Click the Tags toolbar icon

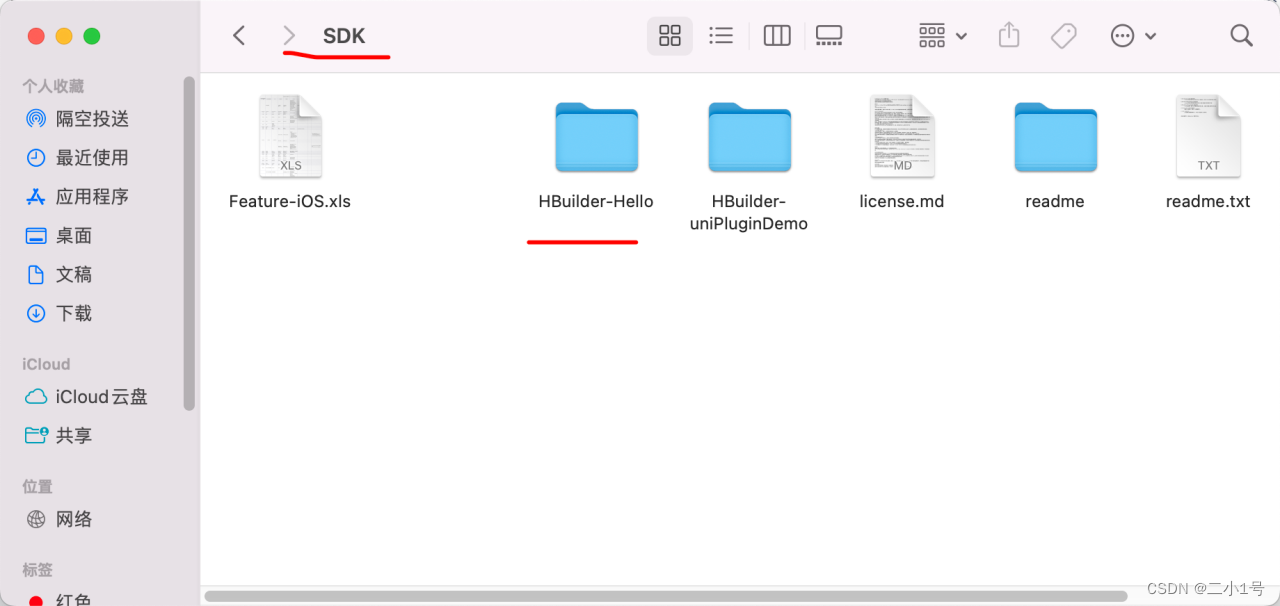tap(1063, 36)
